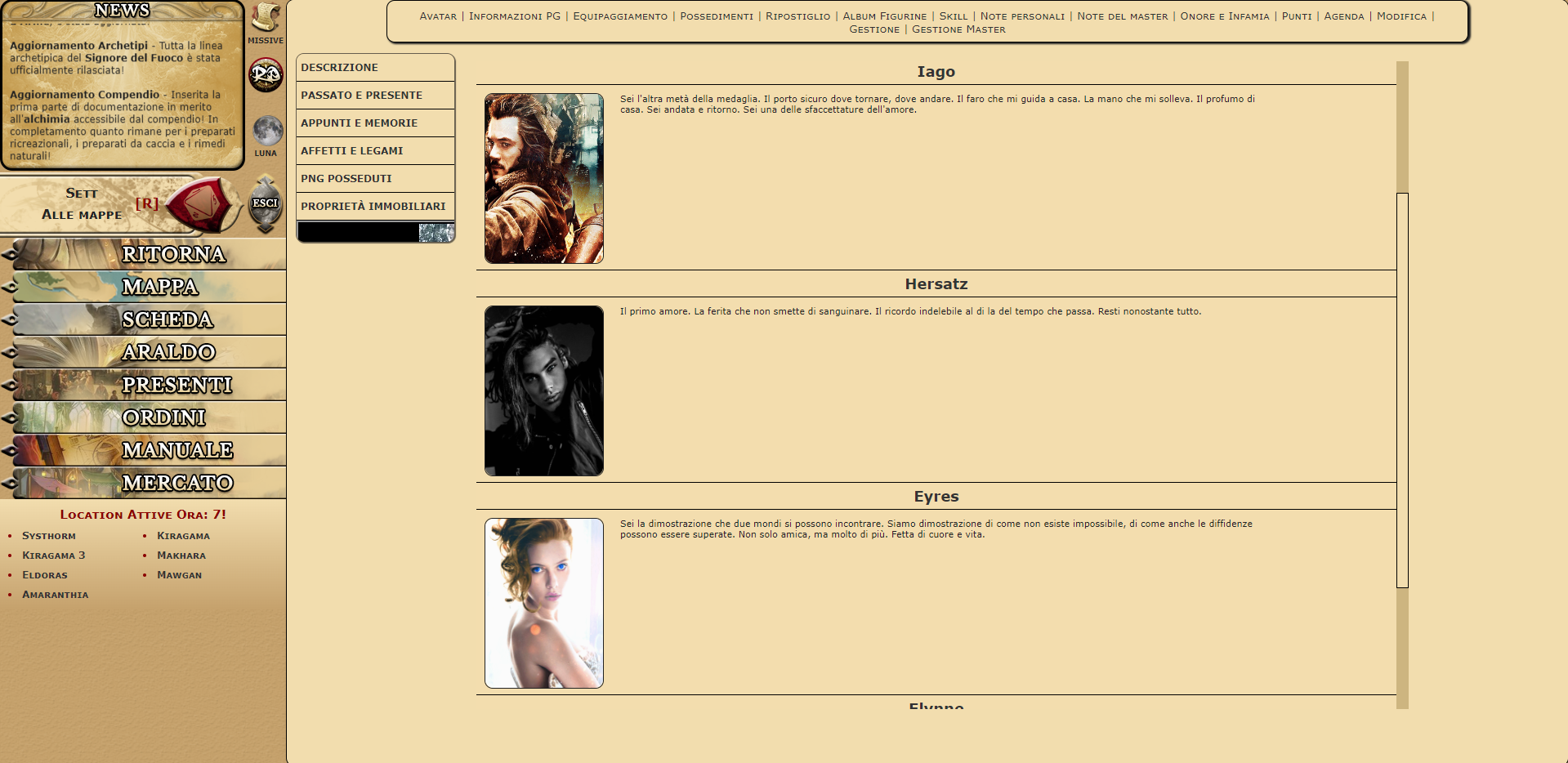Open the Mercato navigation button
Screen dimensions: 1568x763
(143, 483)
